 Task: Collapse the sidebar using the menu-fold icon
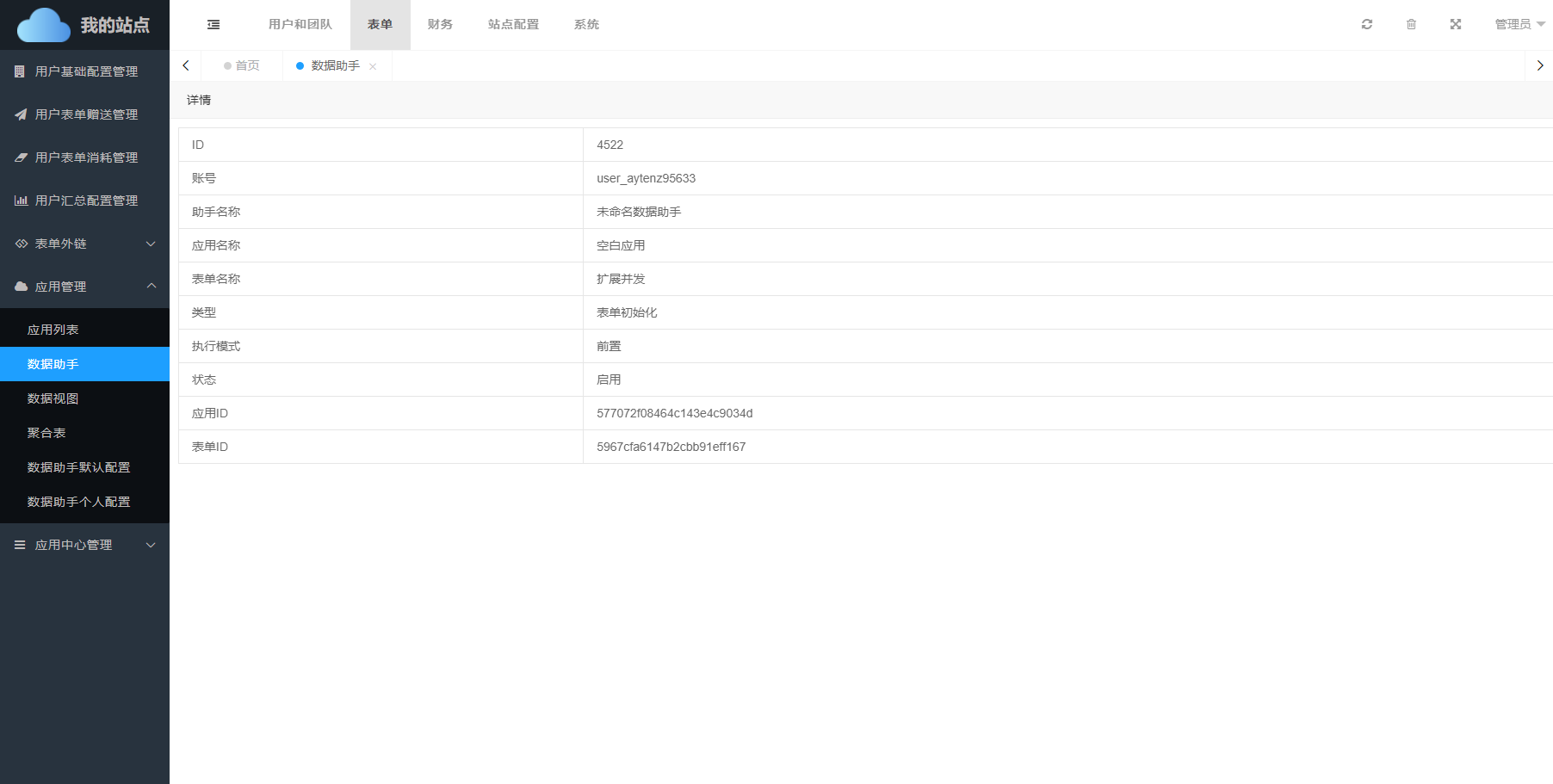pyautogui.click(x=213, y=25)
